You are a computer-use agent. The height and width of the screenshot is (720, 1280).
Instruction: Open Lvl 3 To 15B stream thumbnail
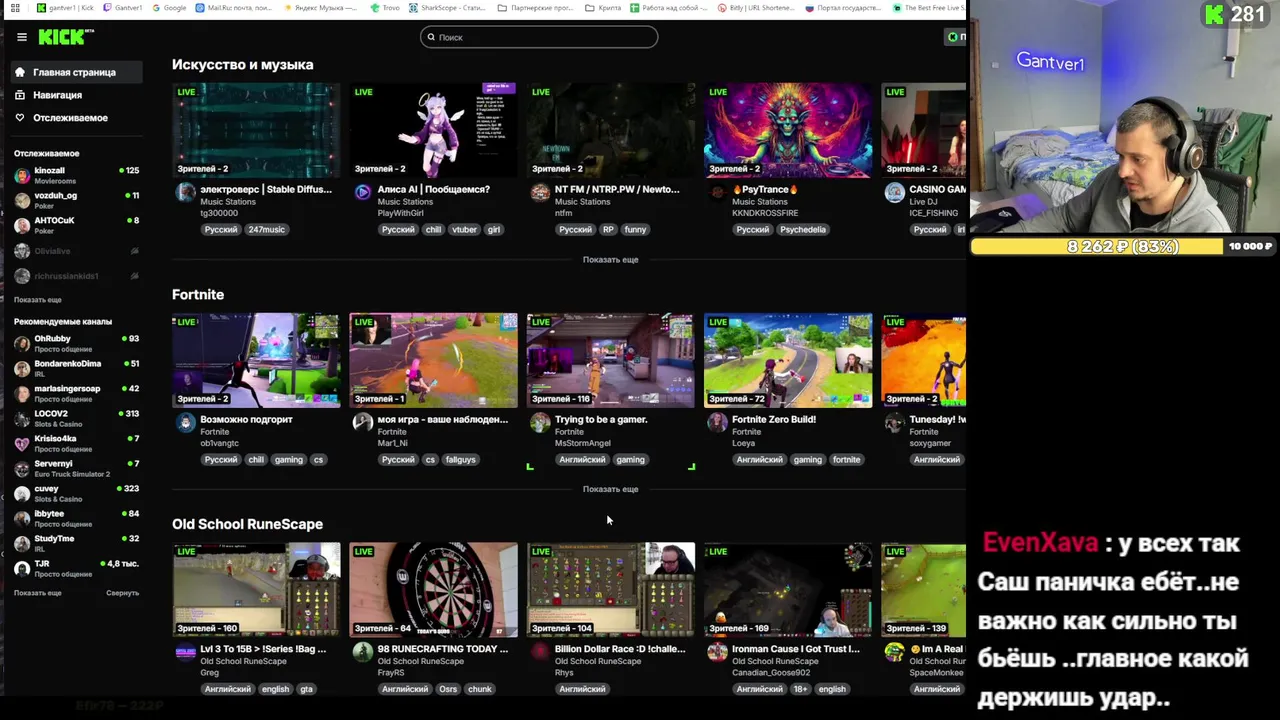pyautogui.click(x=256, y=590)
